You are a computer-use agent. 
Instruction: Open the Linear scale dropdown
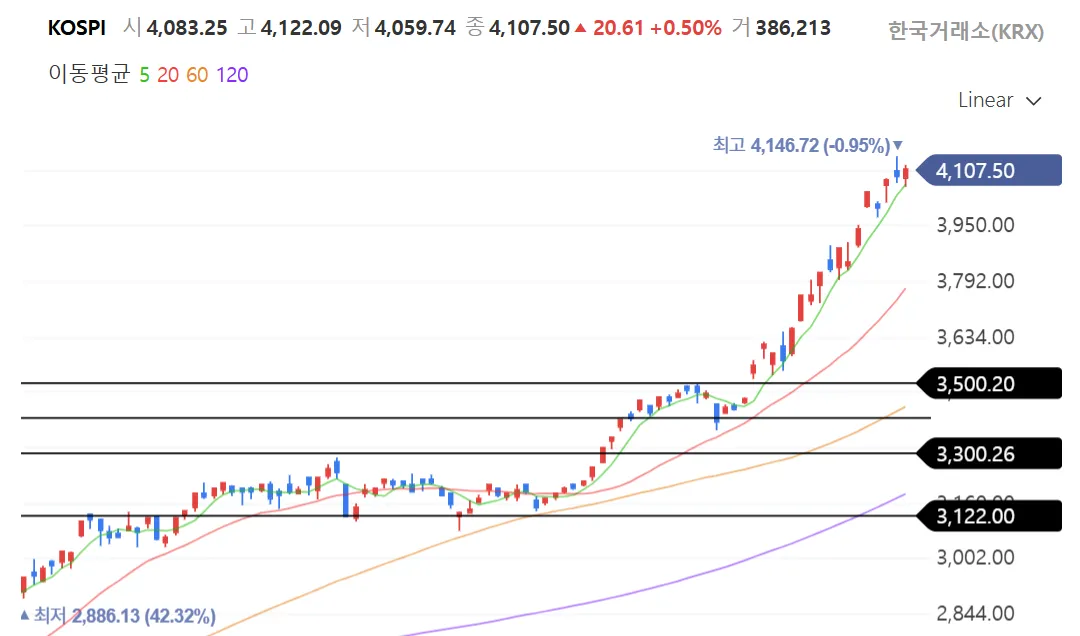pos(985,100)
